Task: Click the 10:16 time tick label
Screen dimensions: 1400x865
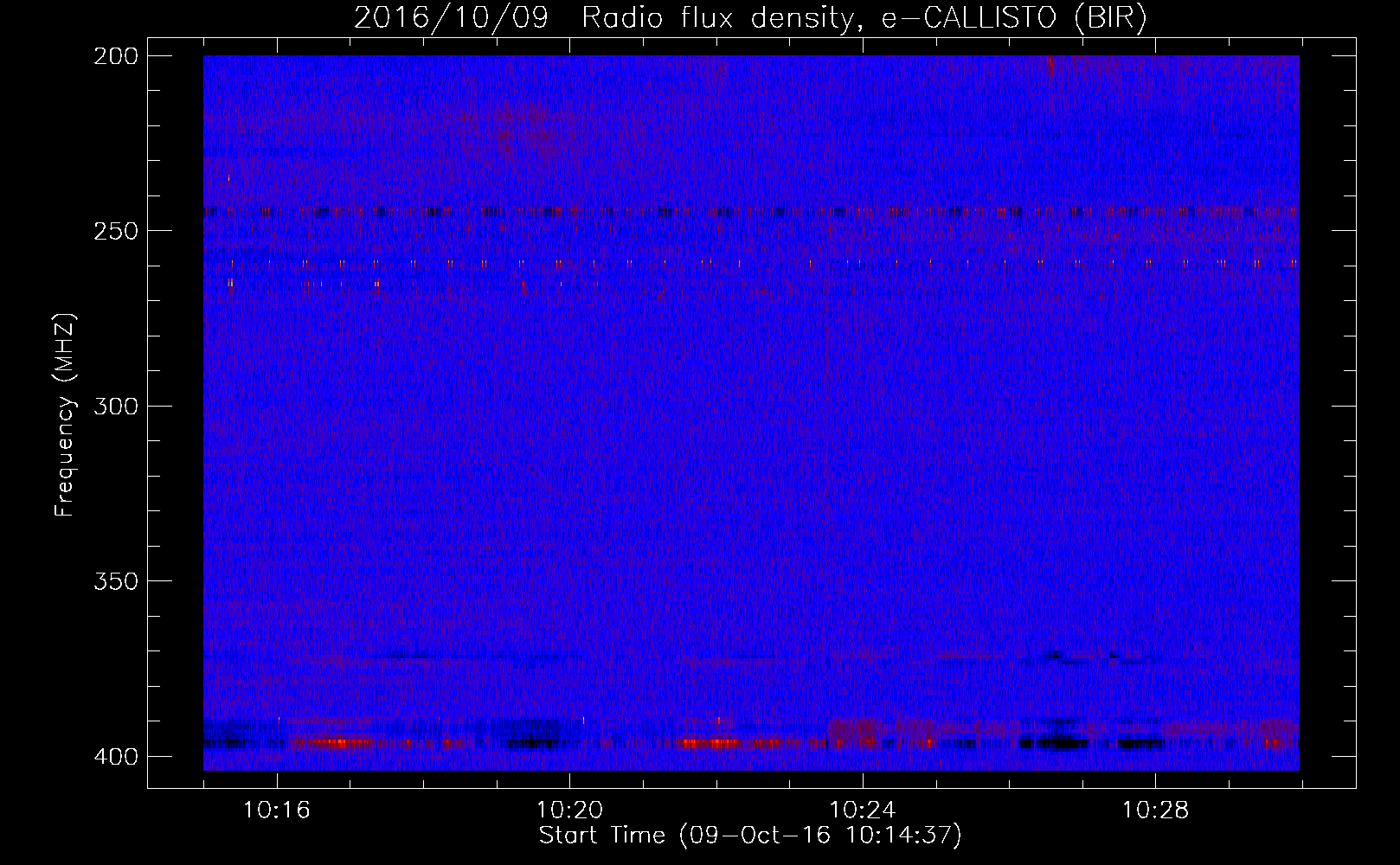Action: (277, 811)
